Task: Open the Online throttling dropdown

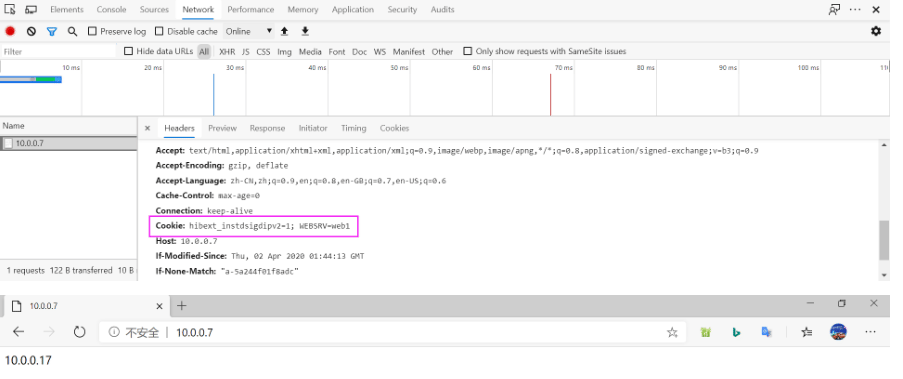Action: 248,31
